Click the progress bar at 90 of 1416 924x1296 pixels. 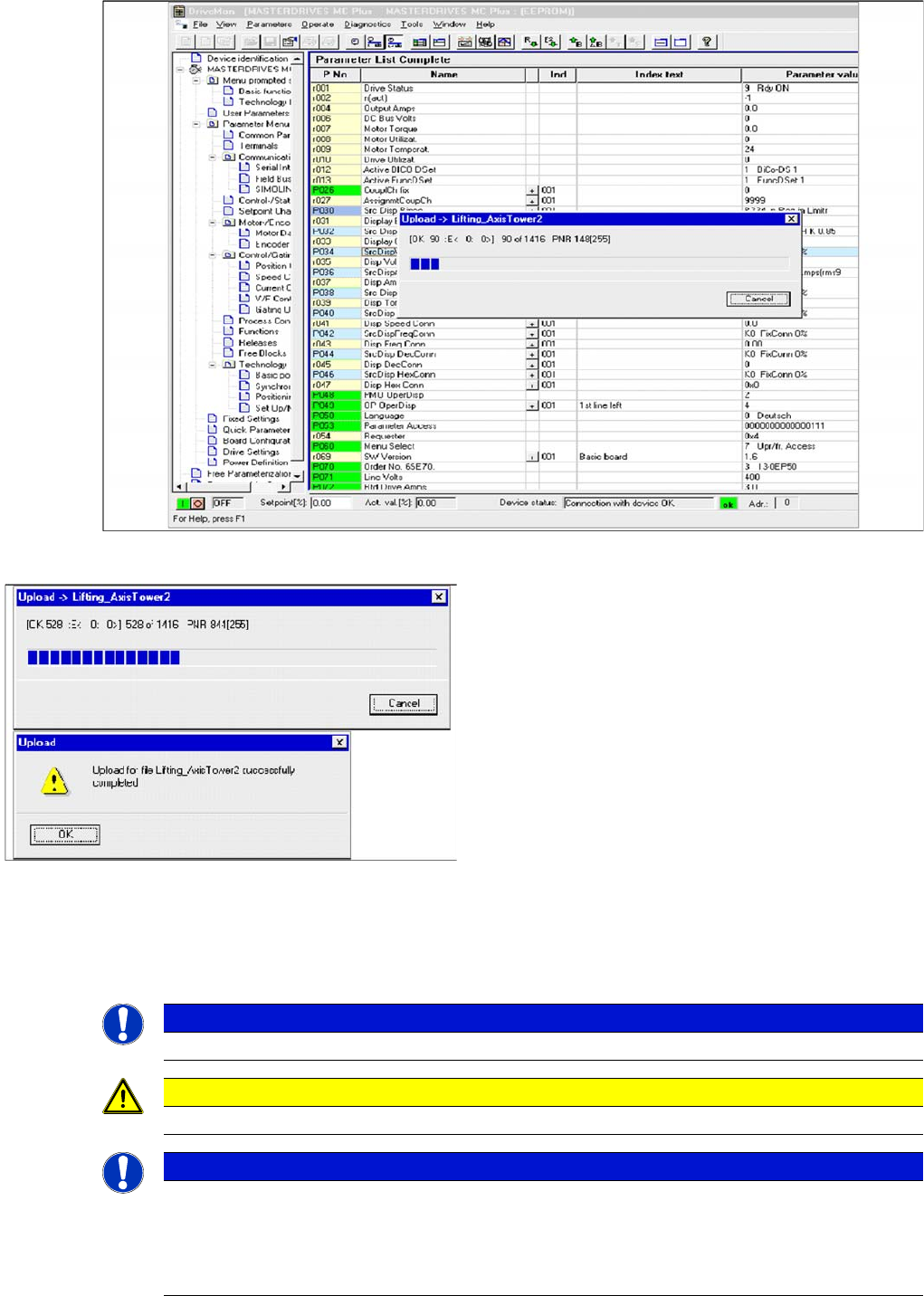click(x=599, y=264)
